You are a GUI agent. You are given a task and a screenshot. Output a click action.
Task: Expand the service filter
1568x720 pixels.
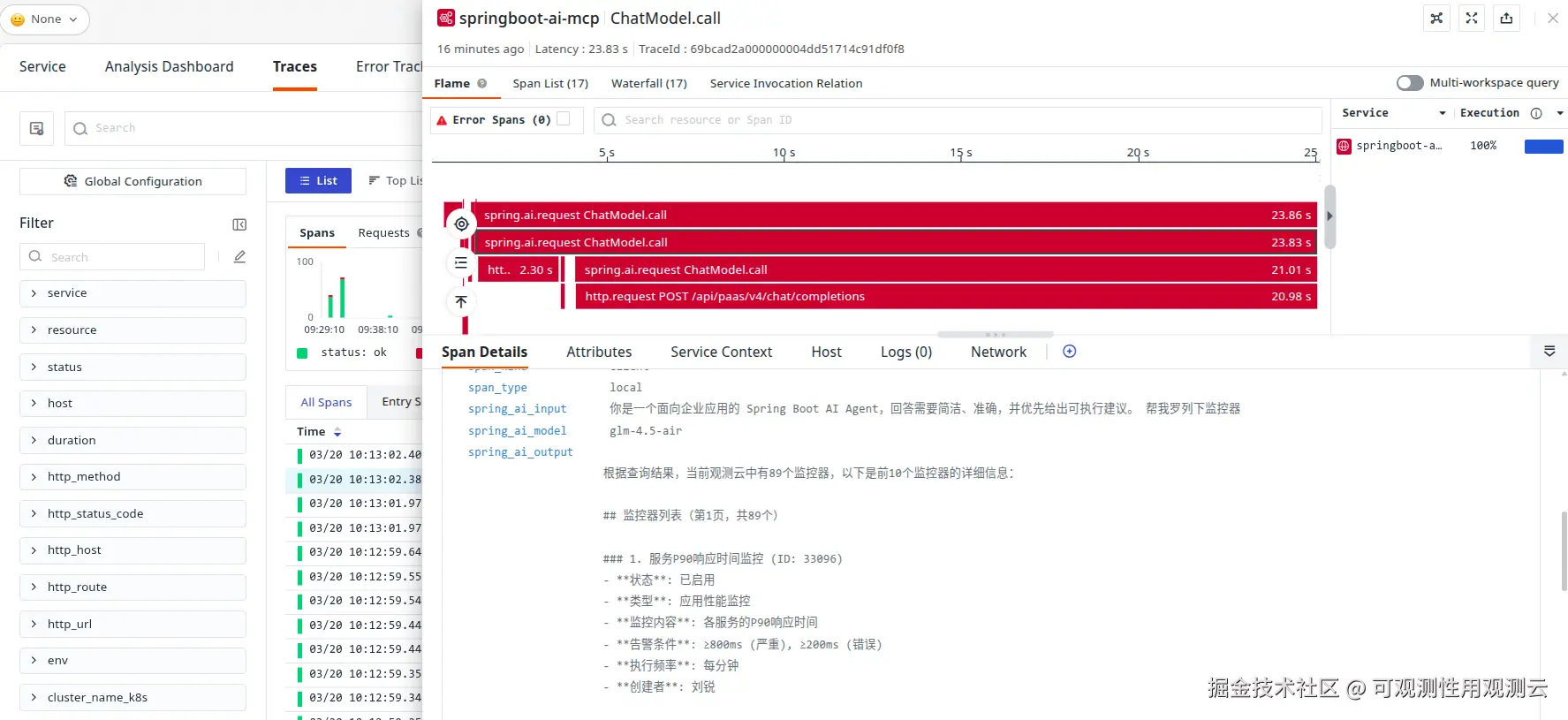(x=133, y=293)
